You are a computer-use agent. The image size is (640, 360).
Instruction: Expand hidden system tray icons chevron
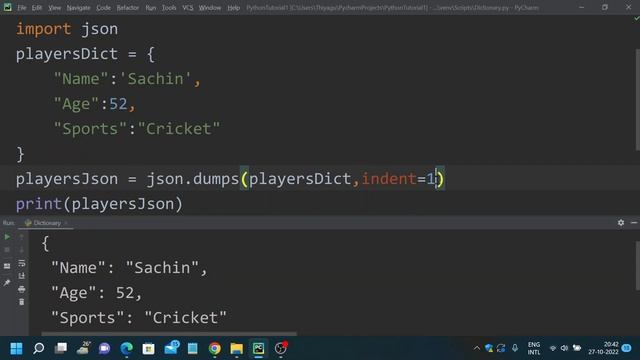[x=477, y=348]
